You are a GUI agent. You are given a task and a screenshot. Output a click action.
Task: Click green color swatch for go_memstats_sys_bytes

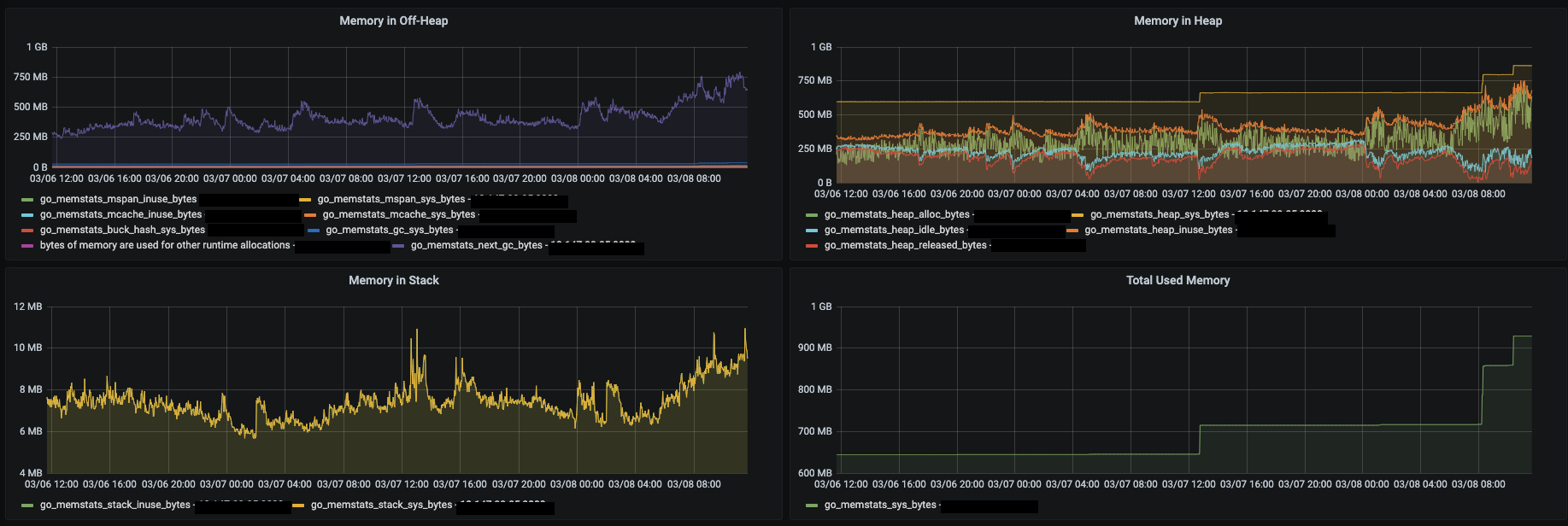click(x=812, y=506)
